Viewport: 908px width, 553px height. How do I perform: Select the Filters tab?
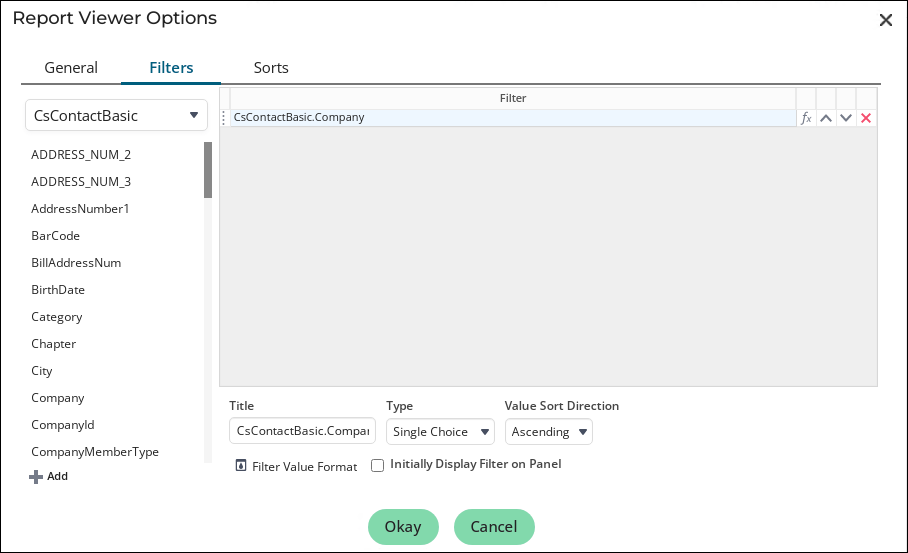pos(171,68)
